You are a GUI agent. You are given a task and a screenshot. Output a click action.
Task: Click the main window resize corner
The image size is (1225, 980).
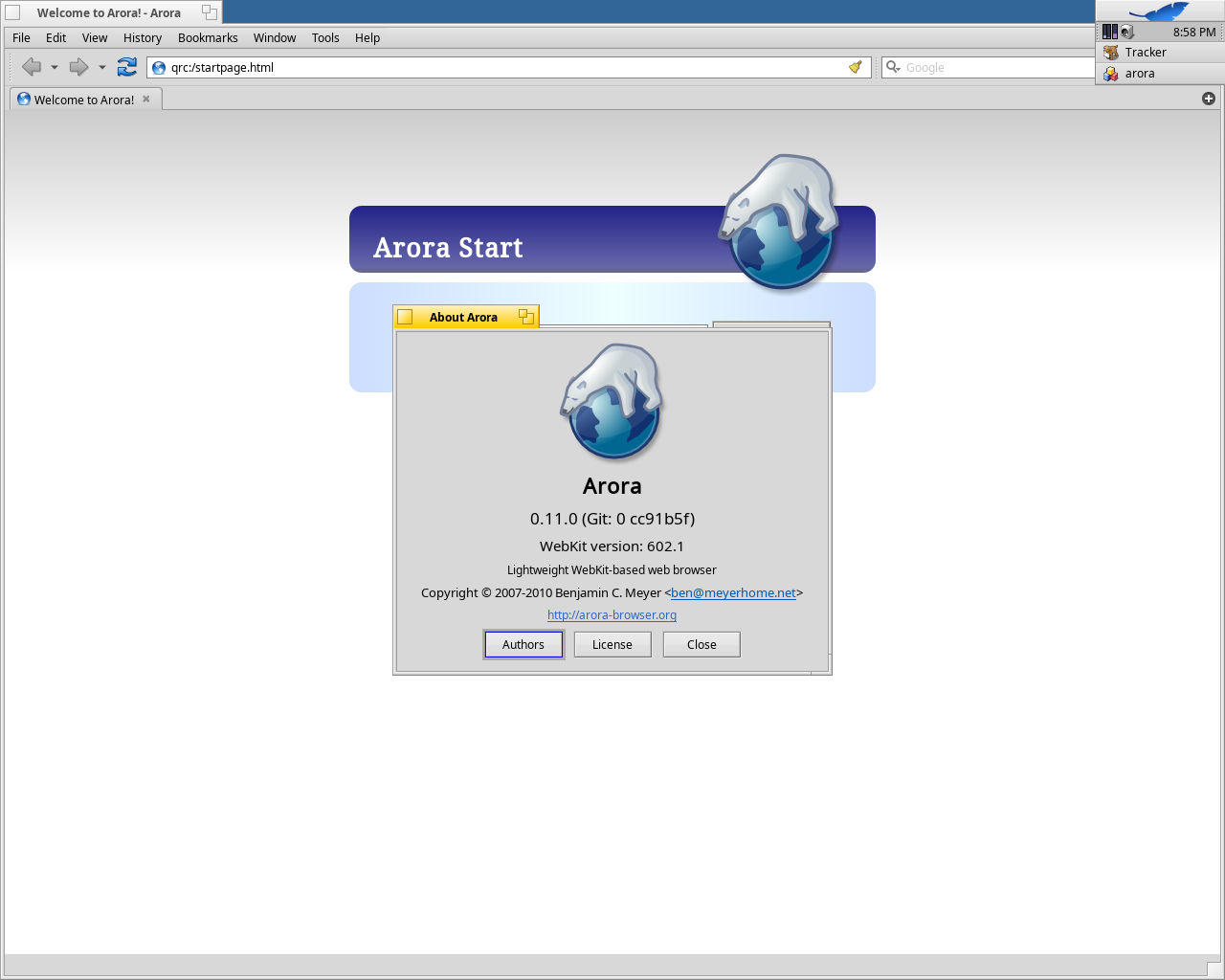point(1214,969)
